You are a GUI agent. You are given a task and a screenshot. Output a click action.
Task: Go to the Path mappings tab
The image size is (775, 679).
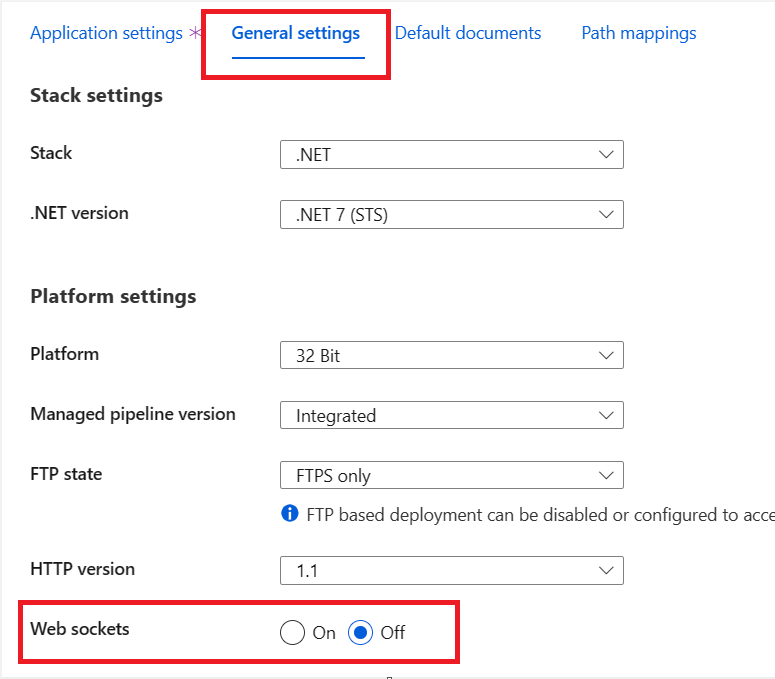click(639, 33)
